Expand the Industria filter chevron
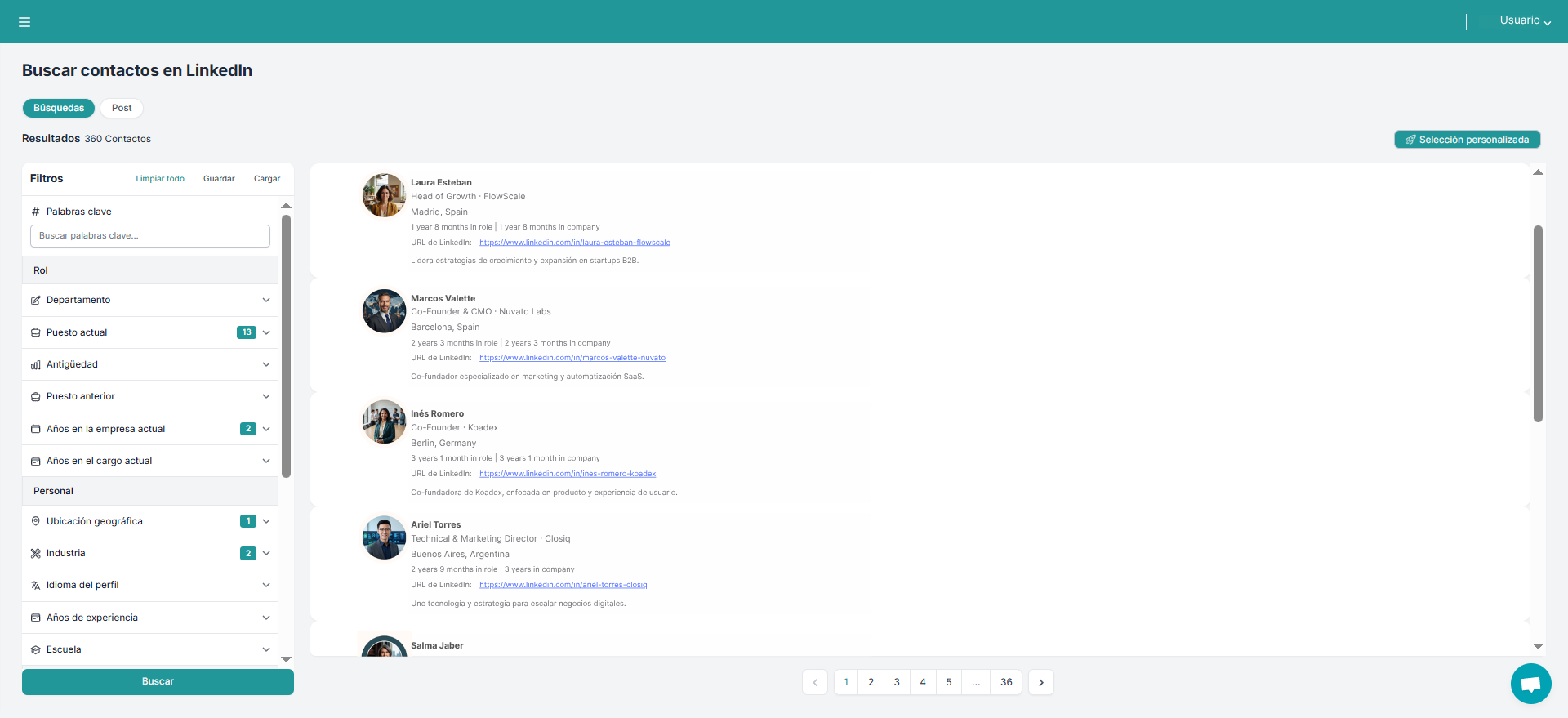 (x=266, y=553)
